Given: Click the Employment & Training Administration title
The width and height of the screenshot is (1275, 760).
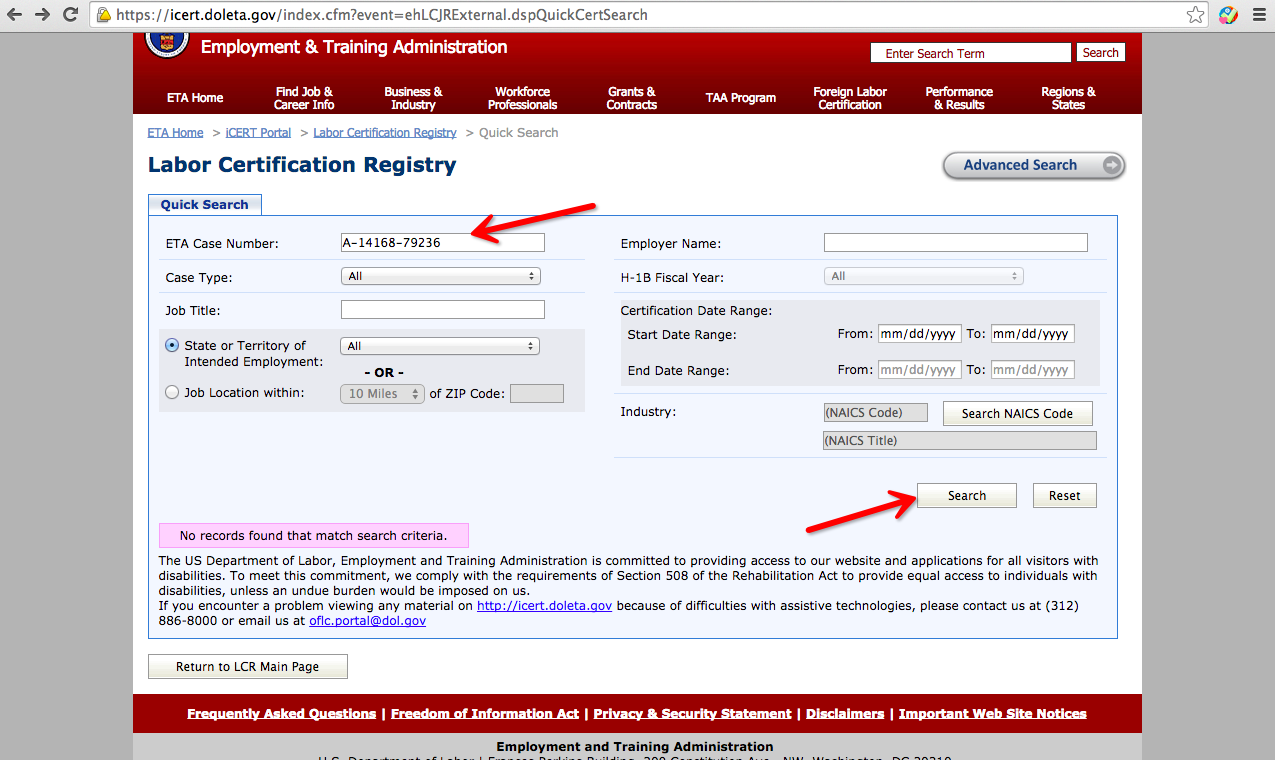Looking at the screenshot, I should click(x=354, y=47).
